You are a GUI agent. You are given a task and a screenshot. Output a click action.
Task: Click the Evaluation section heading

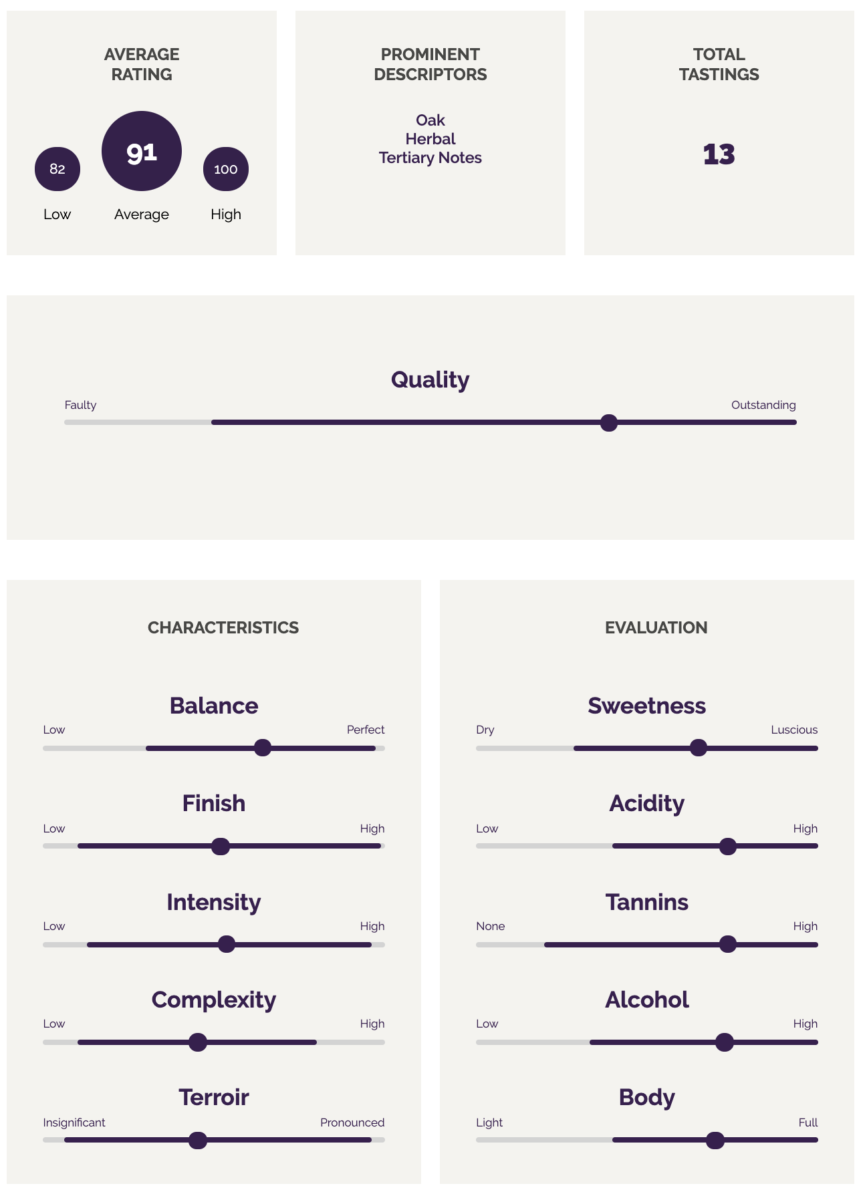[656, 628]
